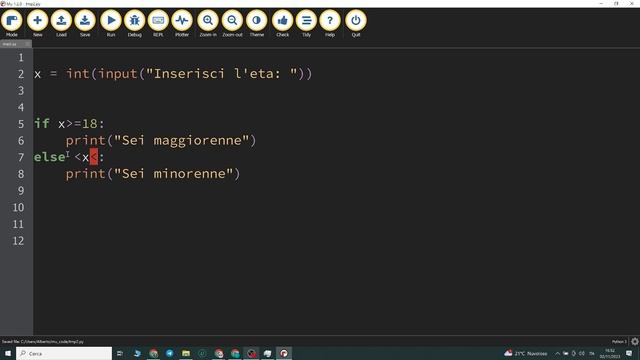The height and width of the screenshot is (360, 640).
Task: Close the open file tab
Action: 28,44
